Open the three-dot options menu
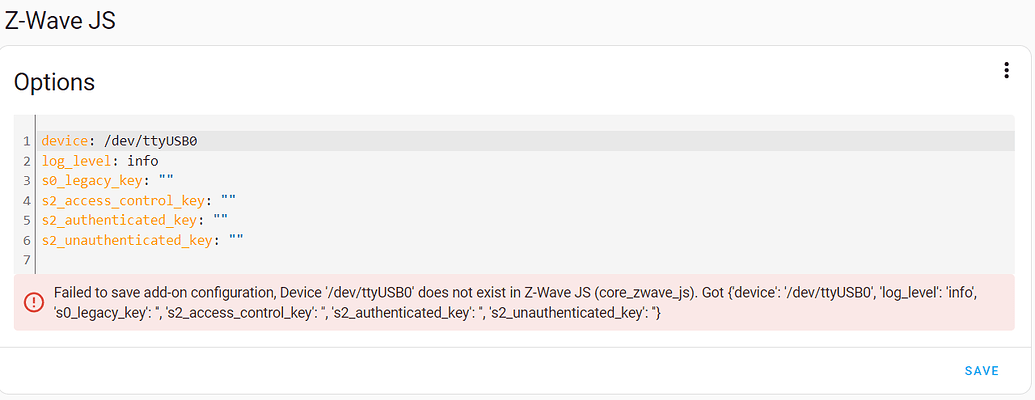The width and height of the screenshot is (1035, 400). [1006, 71]
